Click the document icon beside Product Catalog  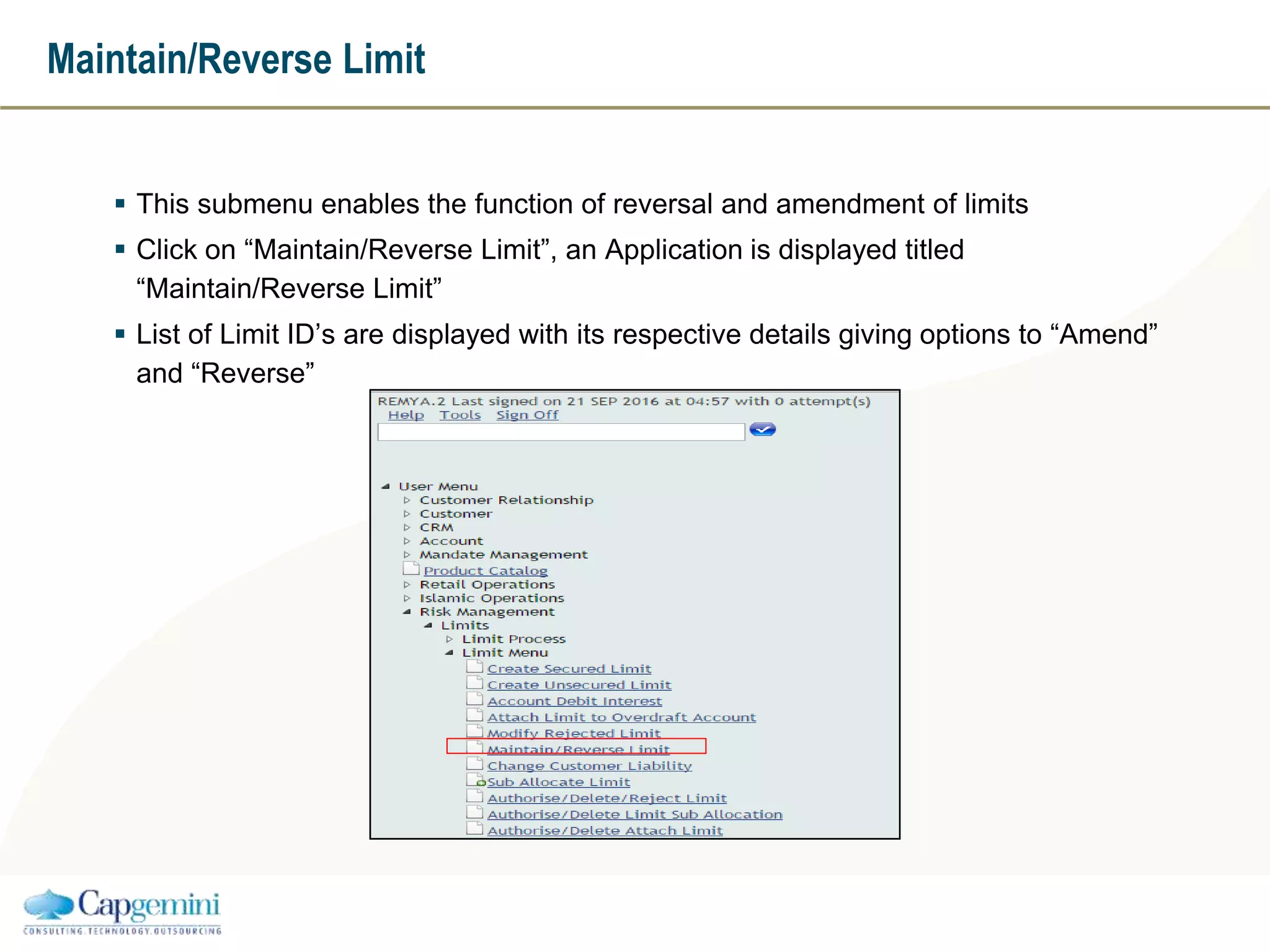[411, 569]
